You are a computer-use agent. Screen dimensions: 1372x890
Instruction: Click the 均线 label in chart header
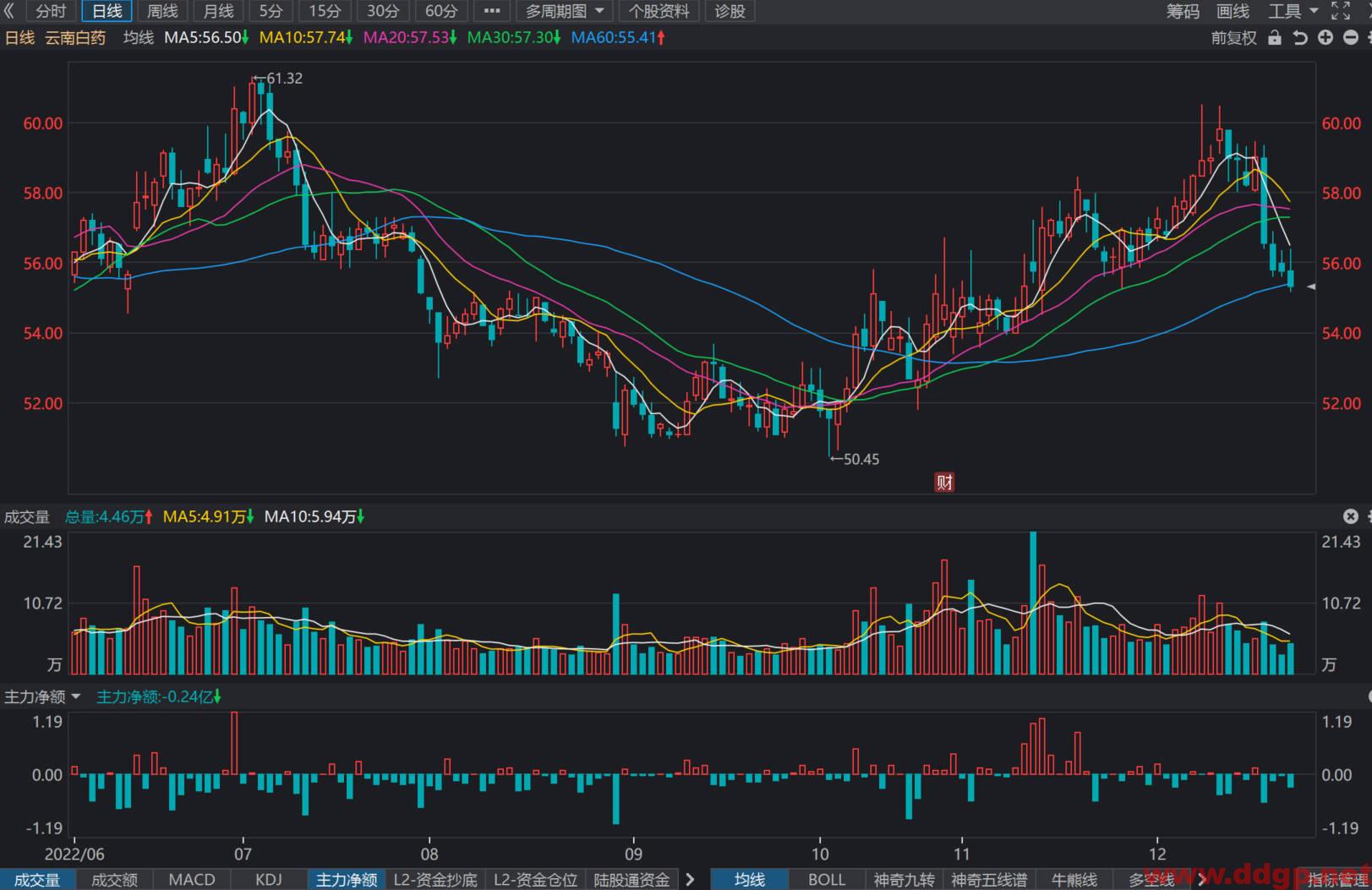point(139,37)
